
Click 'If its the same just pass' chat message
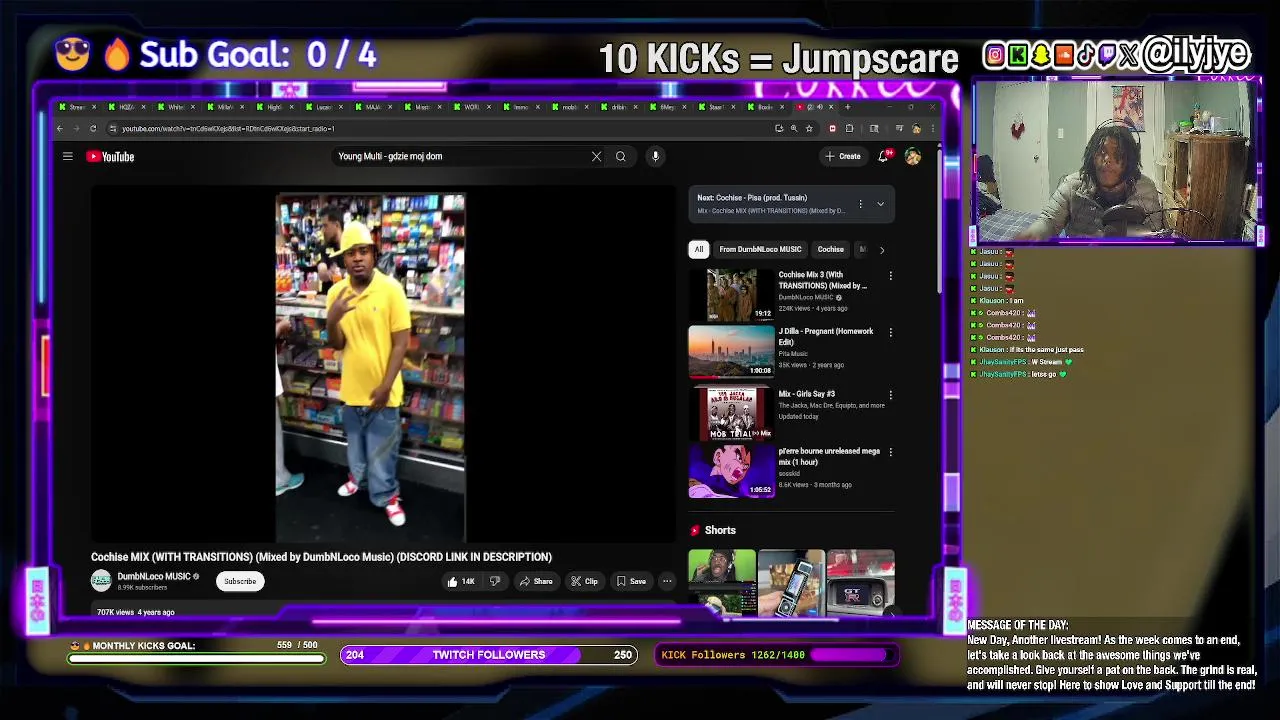[x=1046, y=350]
